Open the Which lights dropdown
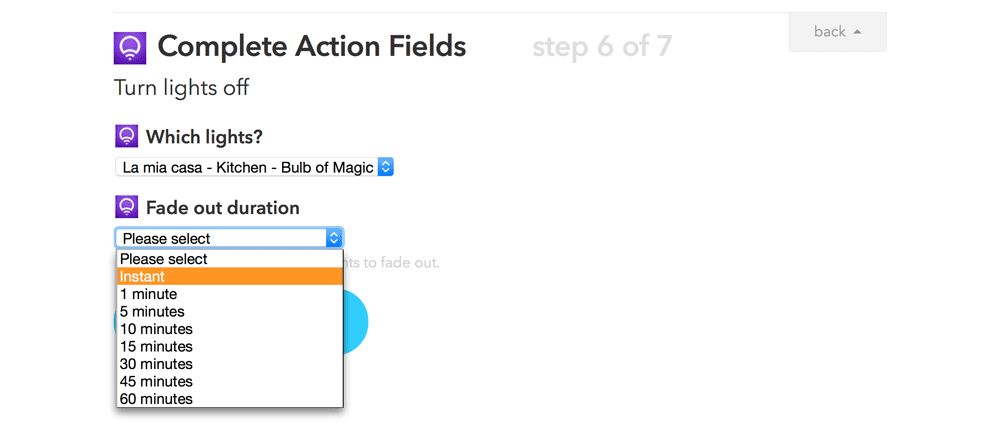The height and width of the screenshot is (429, 1000). click(x=255, y=167)
